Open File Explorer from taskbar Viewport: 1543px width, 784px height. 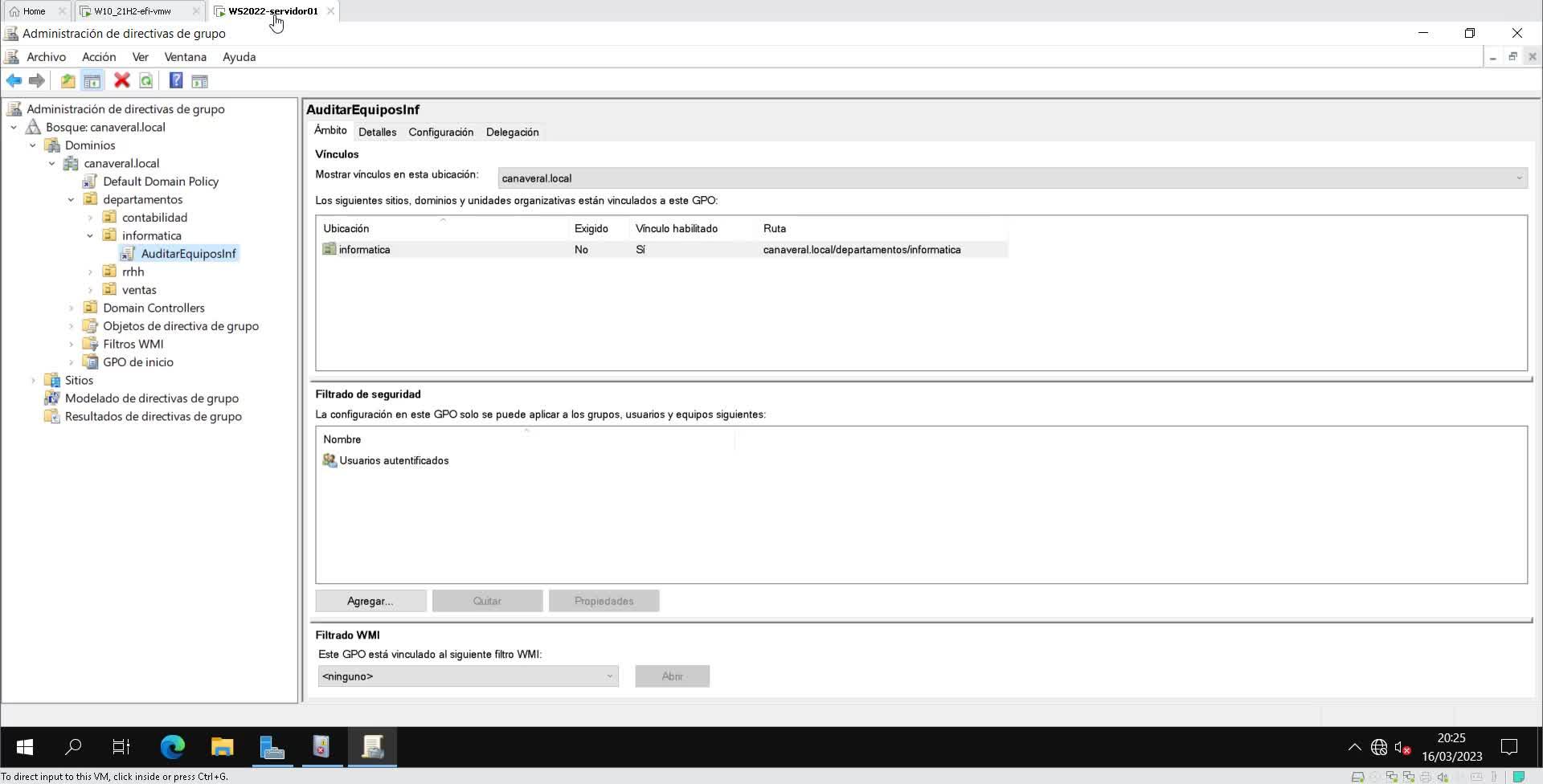222,747
